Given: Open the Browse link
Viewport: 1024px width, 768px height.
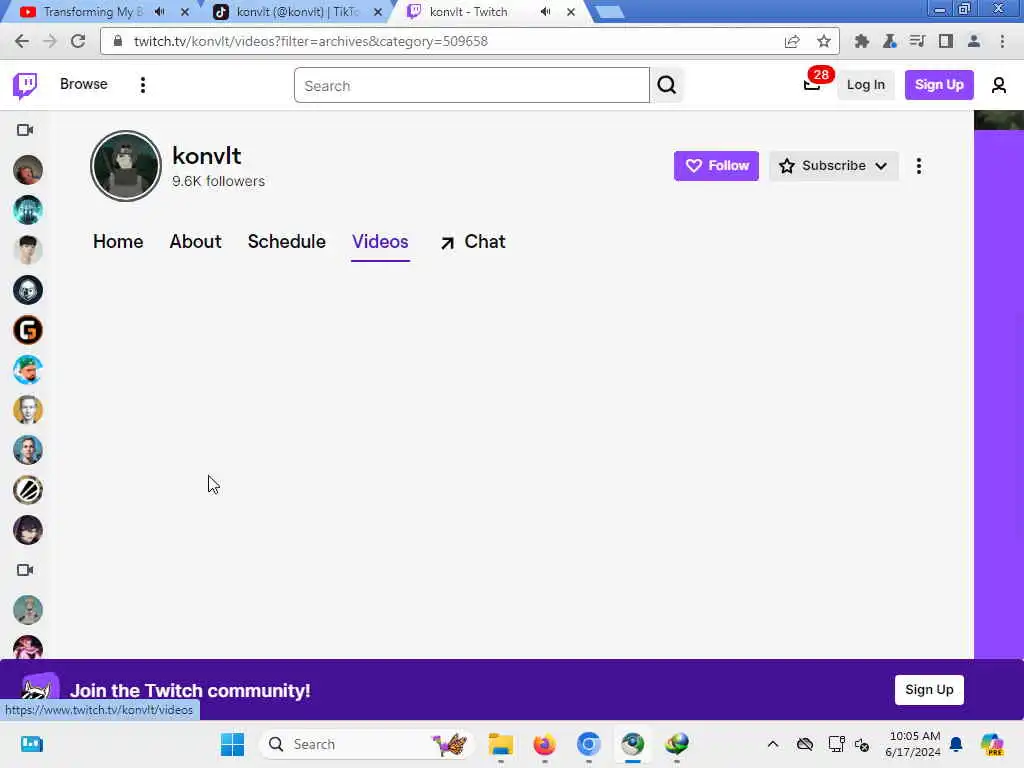Looking at the screenshot, I should point(84,84).
